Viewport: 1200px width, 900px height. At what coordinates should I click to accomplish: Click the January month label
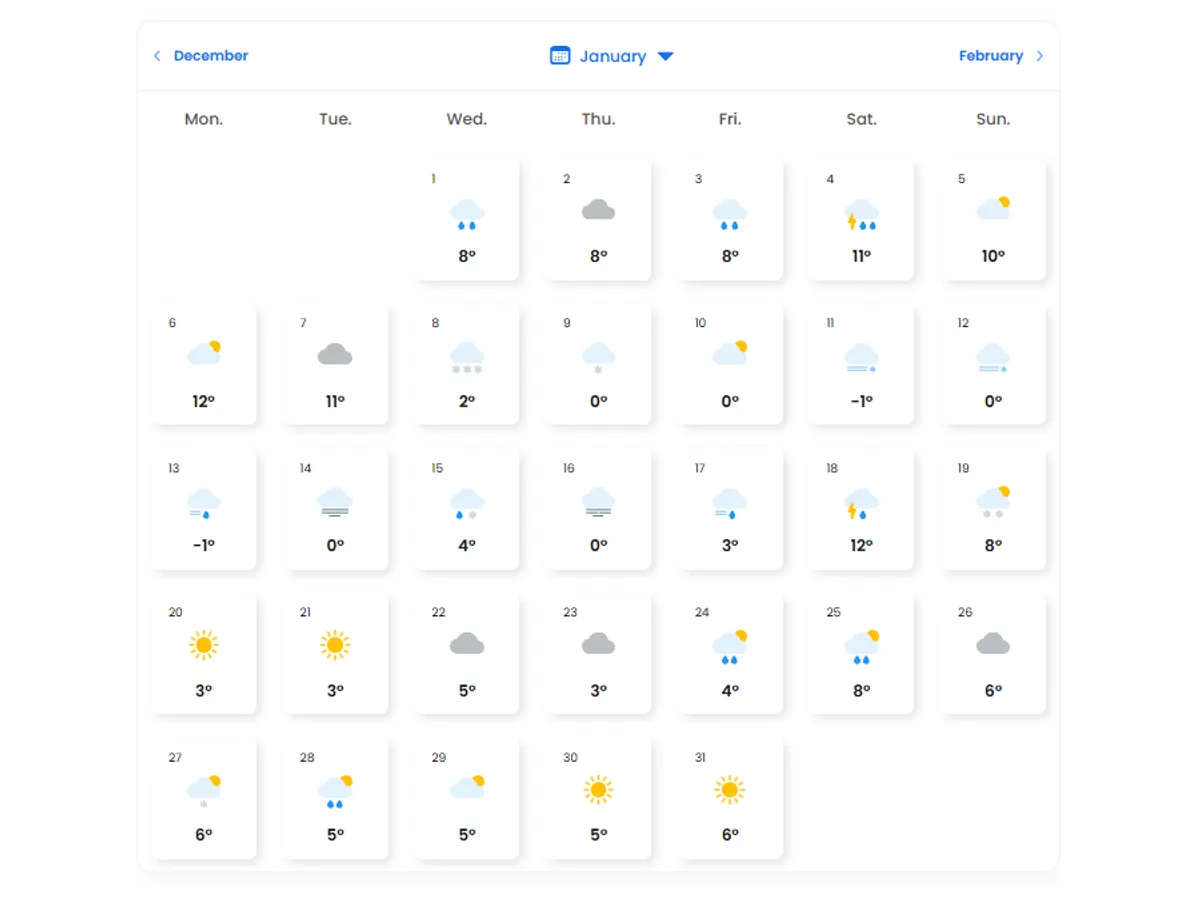[x=612, y=56]
